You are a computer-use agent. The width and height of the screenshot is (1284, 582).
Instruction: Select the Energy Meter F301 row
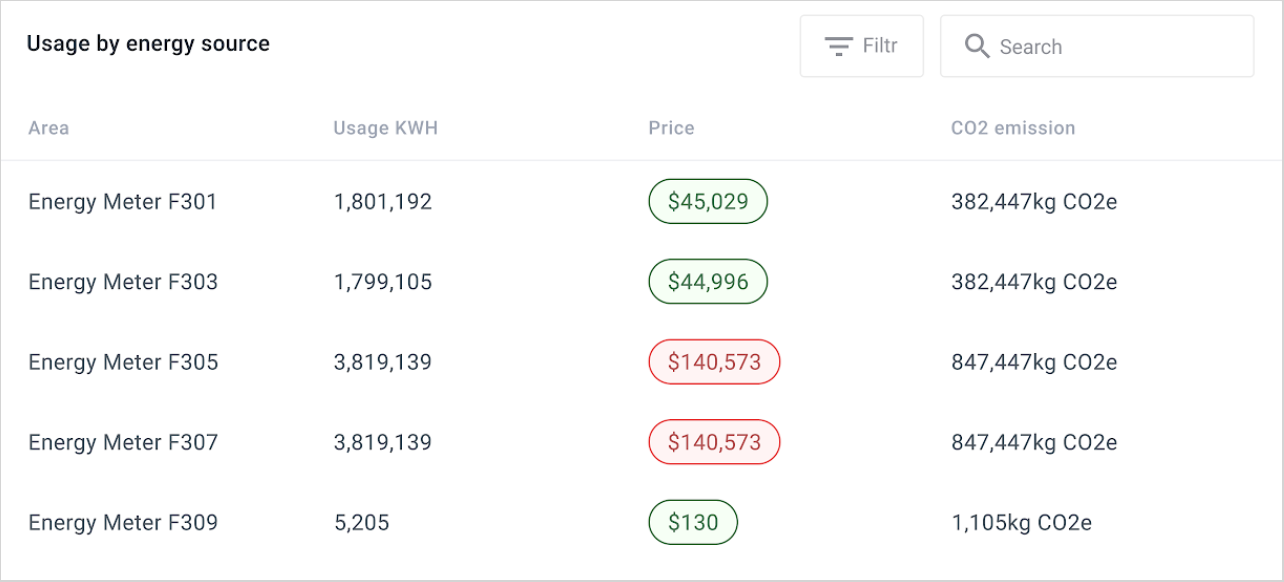(x=123, y=202)
